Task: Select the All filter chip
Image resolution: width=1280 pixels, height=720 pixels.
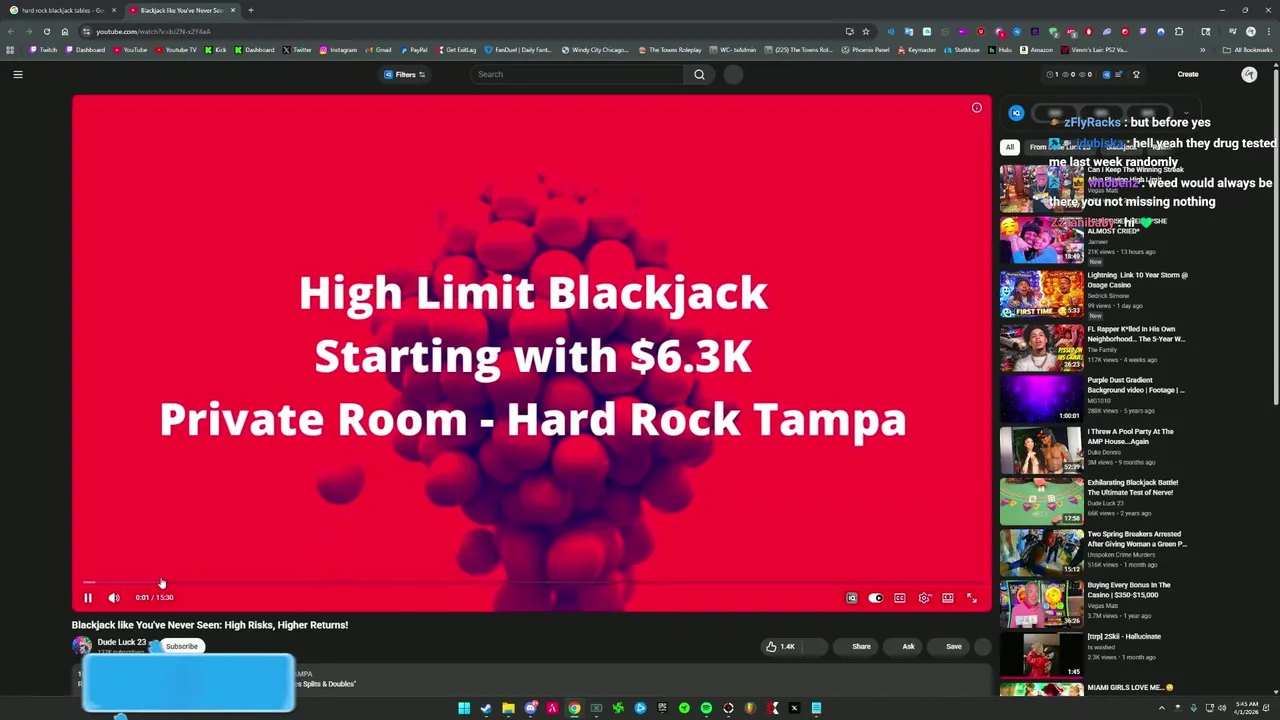Action: tap(1010, 147)
